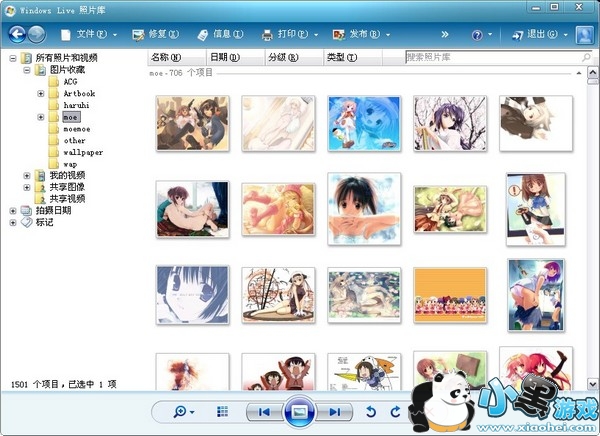This screenshot has height=436, width=600.
Task: Click the scrollbar up arrow
Action: (x=593, y=72)
